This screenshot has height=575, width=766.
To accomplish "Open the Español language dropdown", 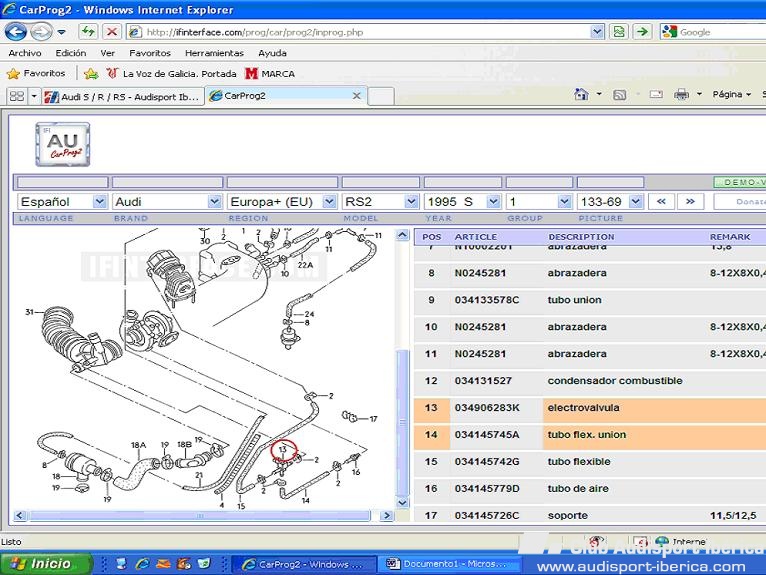I will click(62, 201).
